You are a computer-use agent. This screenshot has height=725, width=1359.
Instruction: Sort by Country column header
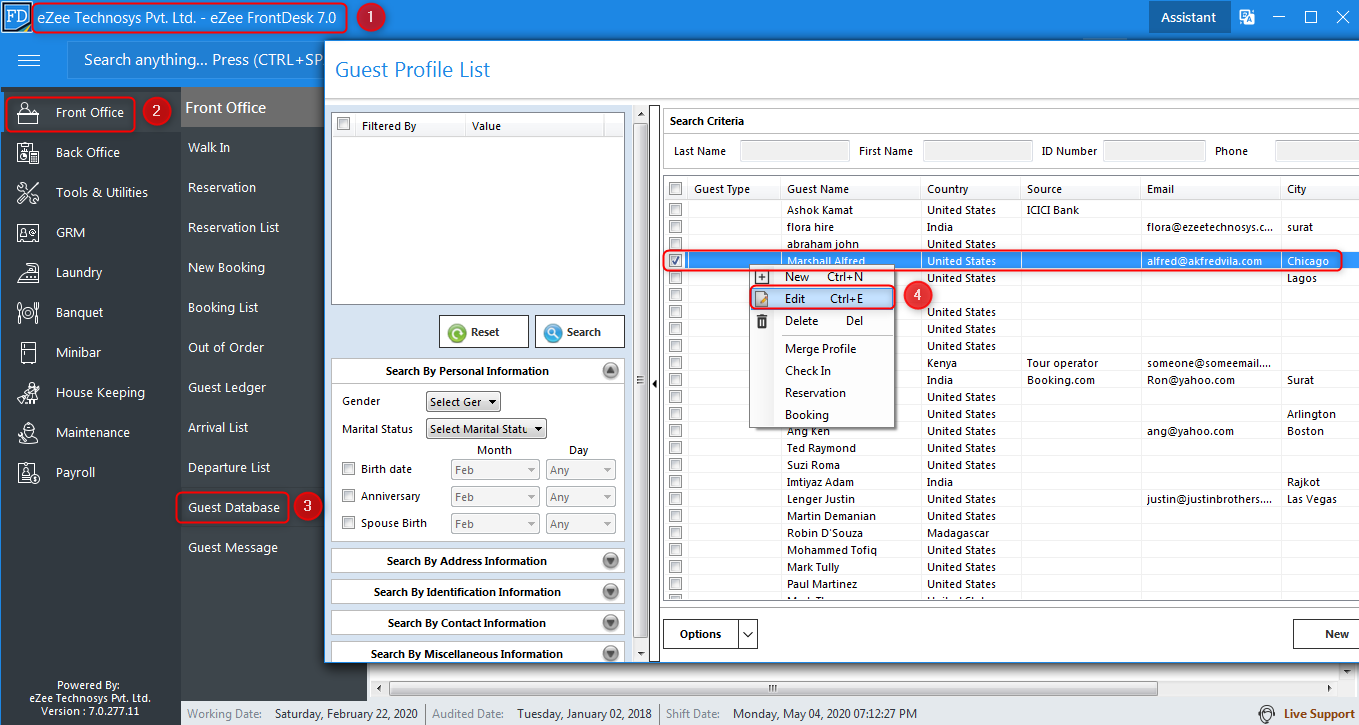click(971, 189)
